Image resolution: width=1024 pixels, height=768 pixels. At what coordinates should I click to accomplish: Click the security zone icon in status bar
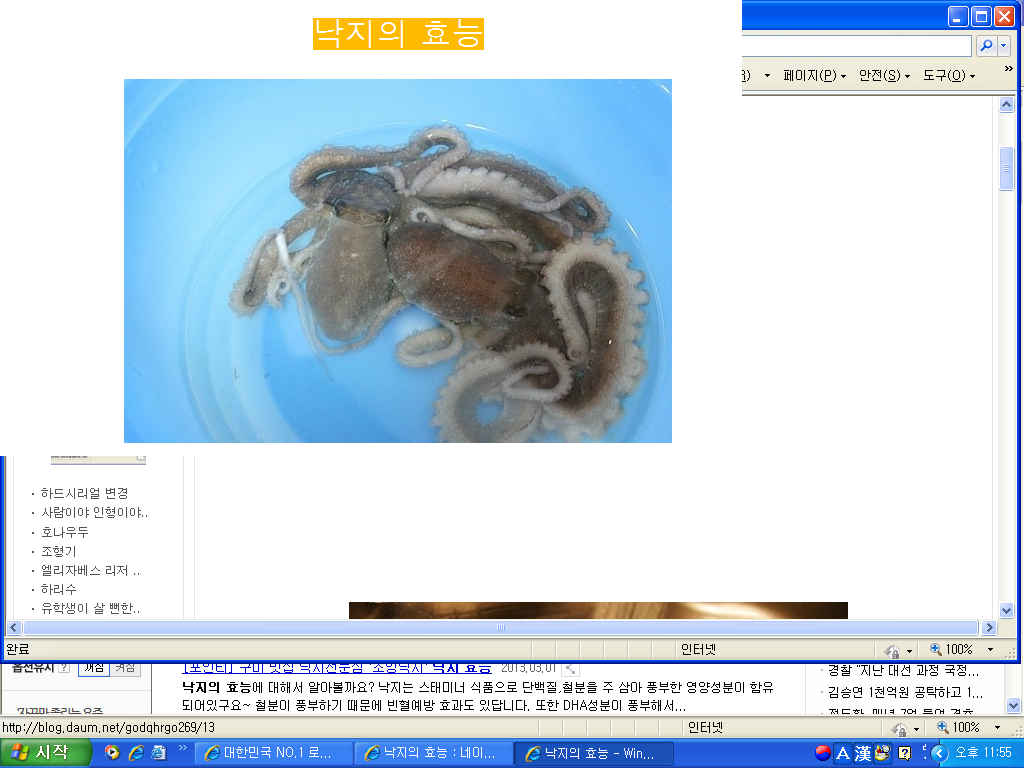895,650
